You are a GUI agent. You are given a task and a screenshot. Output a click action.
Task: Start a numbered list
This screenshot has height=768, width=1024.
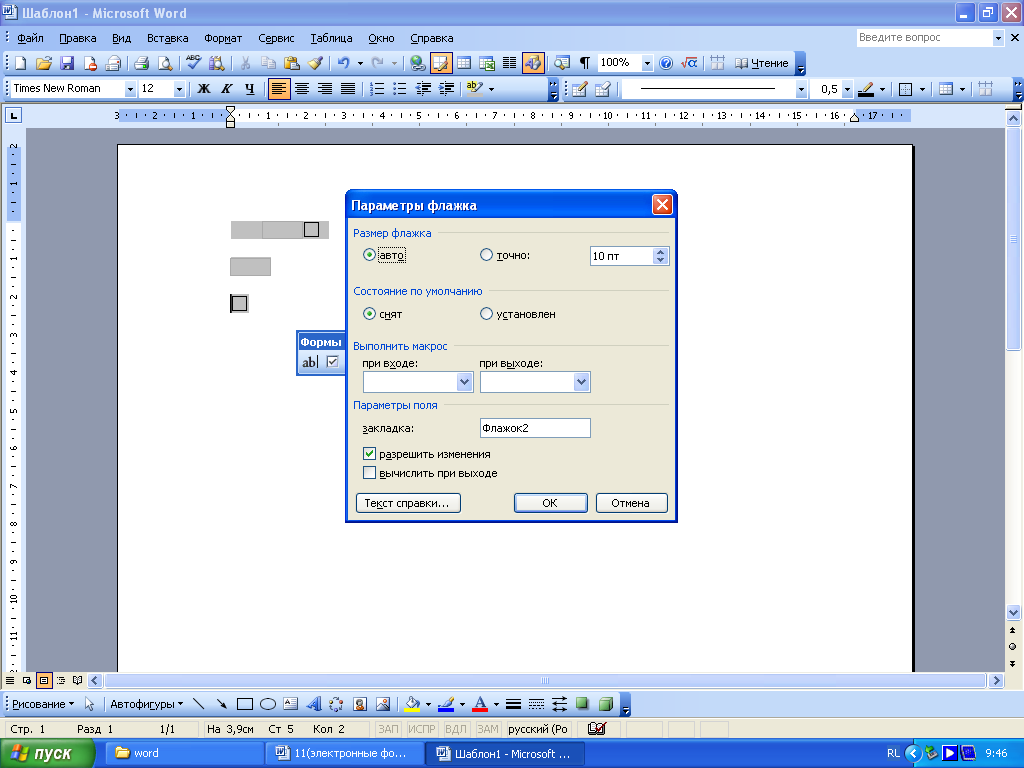[x=377, y=89]
